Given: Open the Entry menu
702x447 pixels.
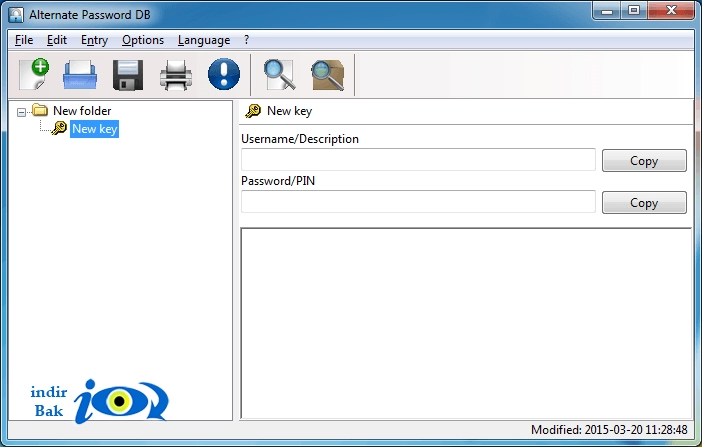Looking at the screenshot, I should tap(94, 40).
